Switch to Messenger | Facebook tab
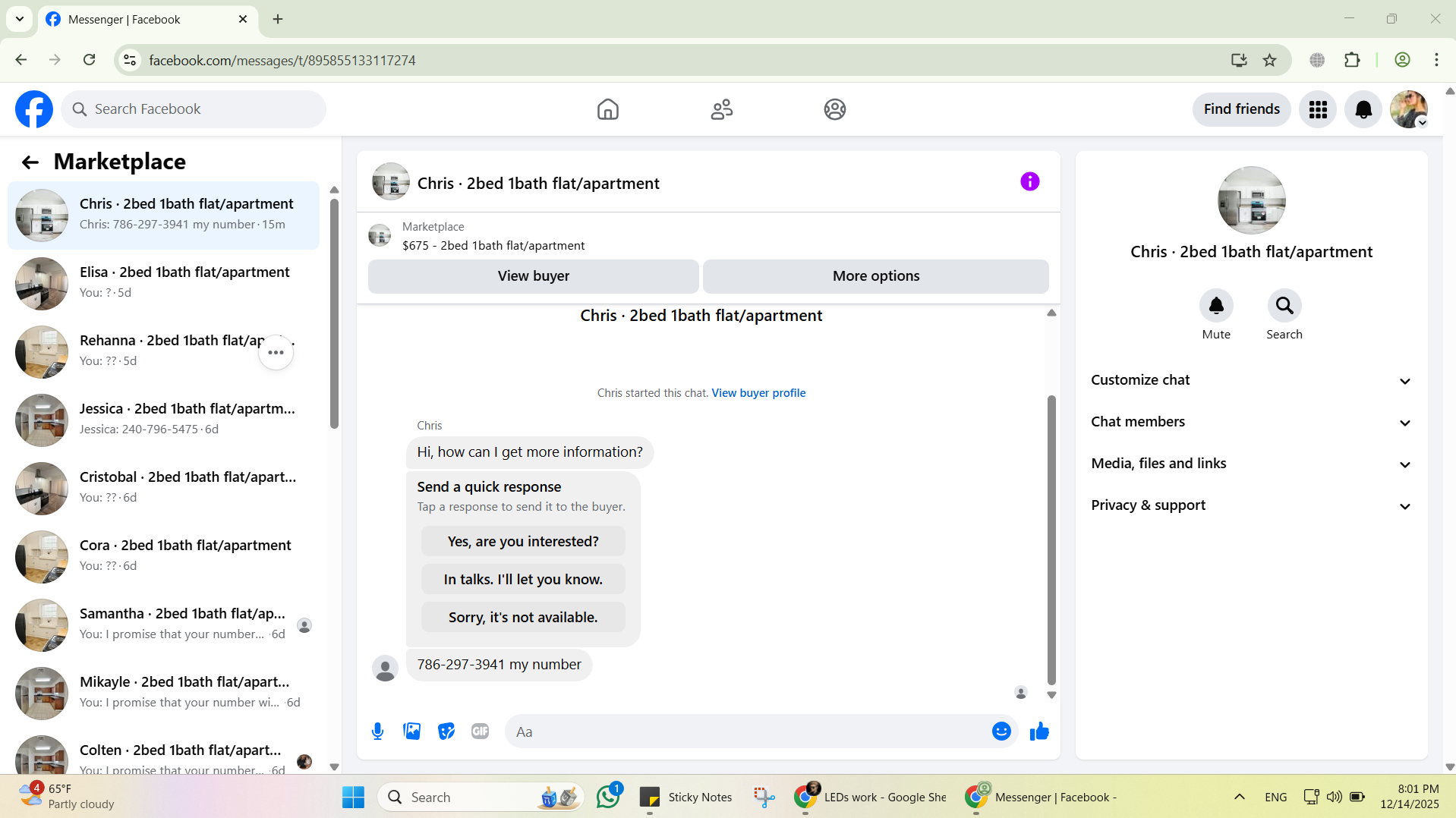1456x818 pixels. tap(148, 20)
